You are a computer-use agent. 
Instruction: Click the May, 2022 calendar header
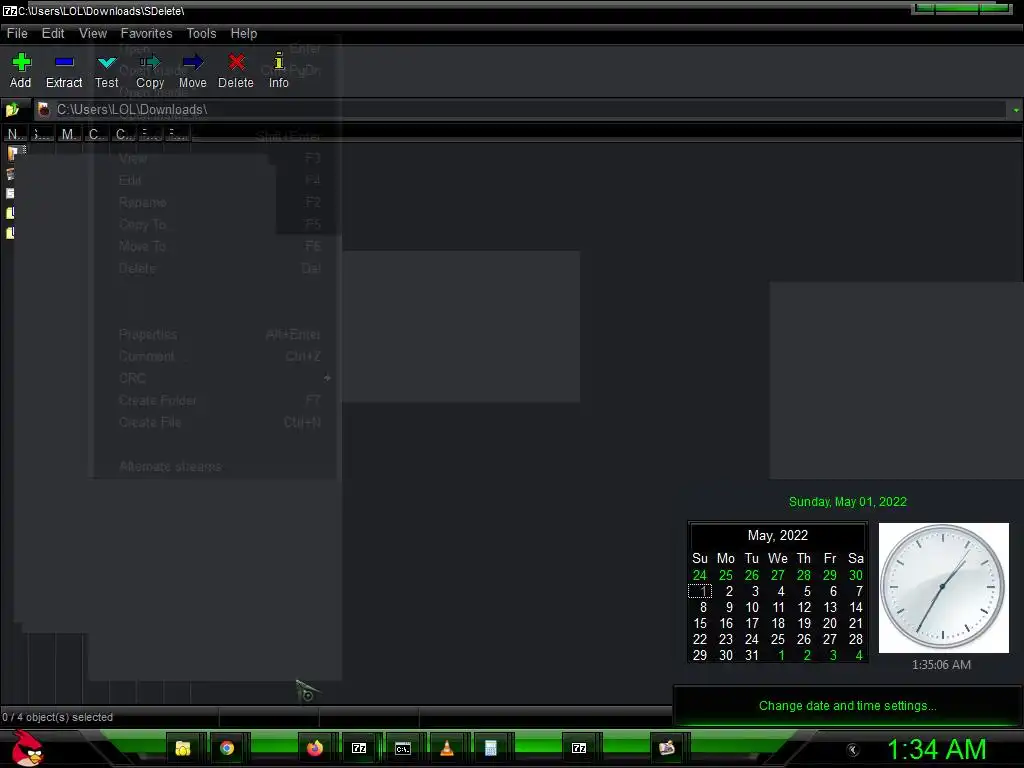point(778,536)
